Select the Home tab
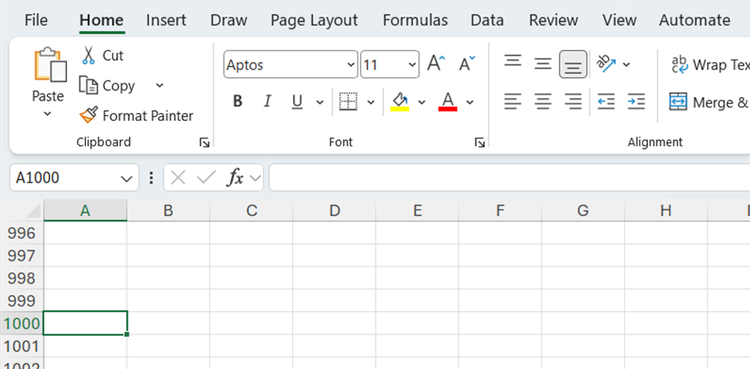 click(x=101, y=20)
